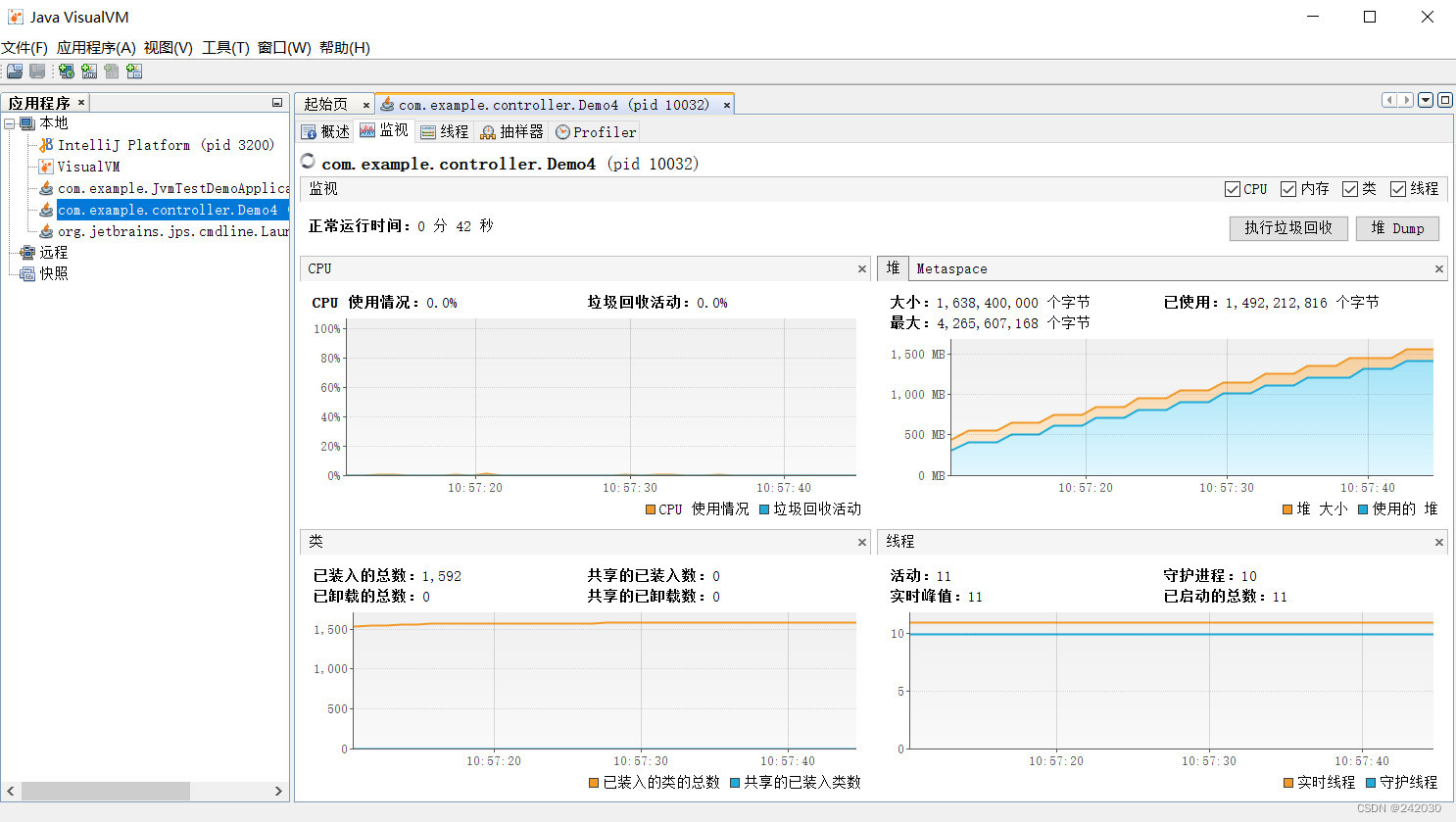Open the 视图(V) menu

tap(168, 48)
